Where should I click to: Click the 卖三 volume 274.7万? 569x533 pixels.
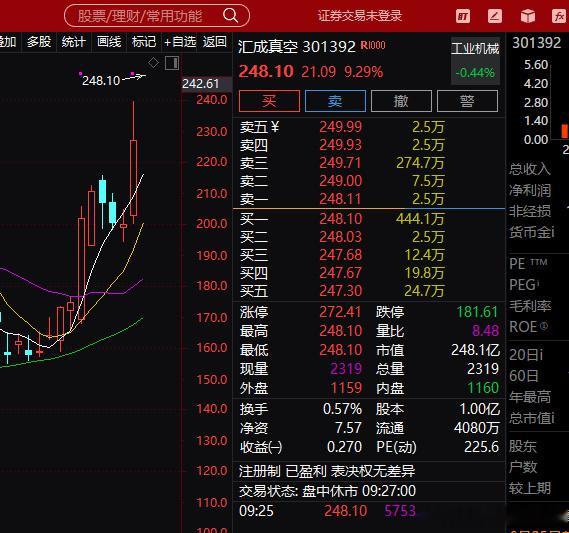click(x=420, y=163)
